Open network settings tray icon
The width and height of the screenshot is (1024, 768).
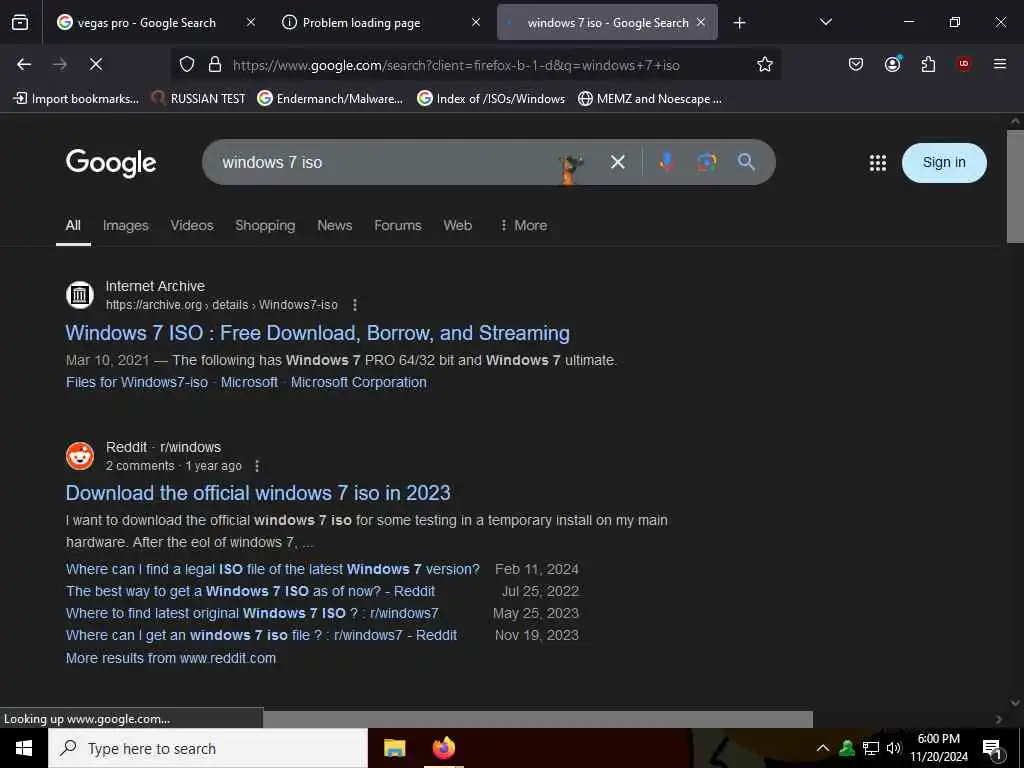[x=871, y=748]
